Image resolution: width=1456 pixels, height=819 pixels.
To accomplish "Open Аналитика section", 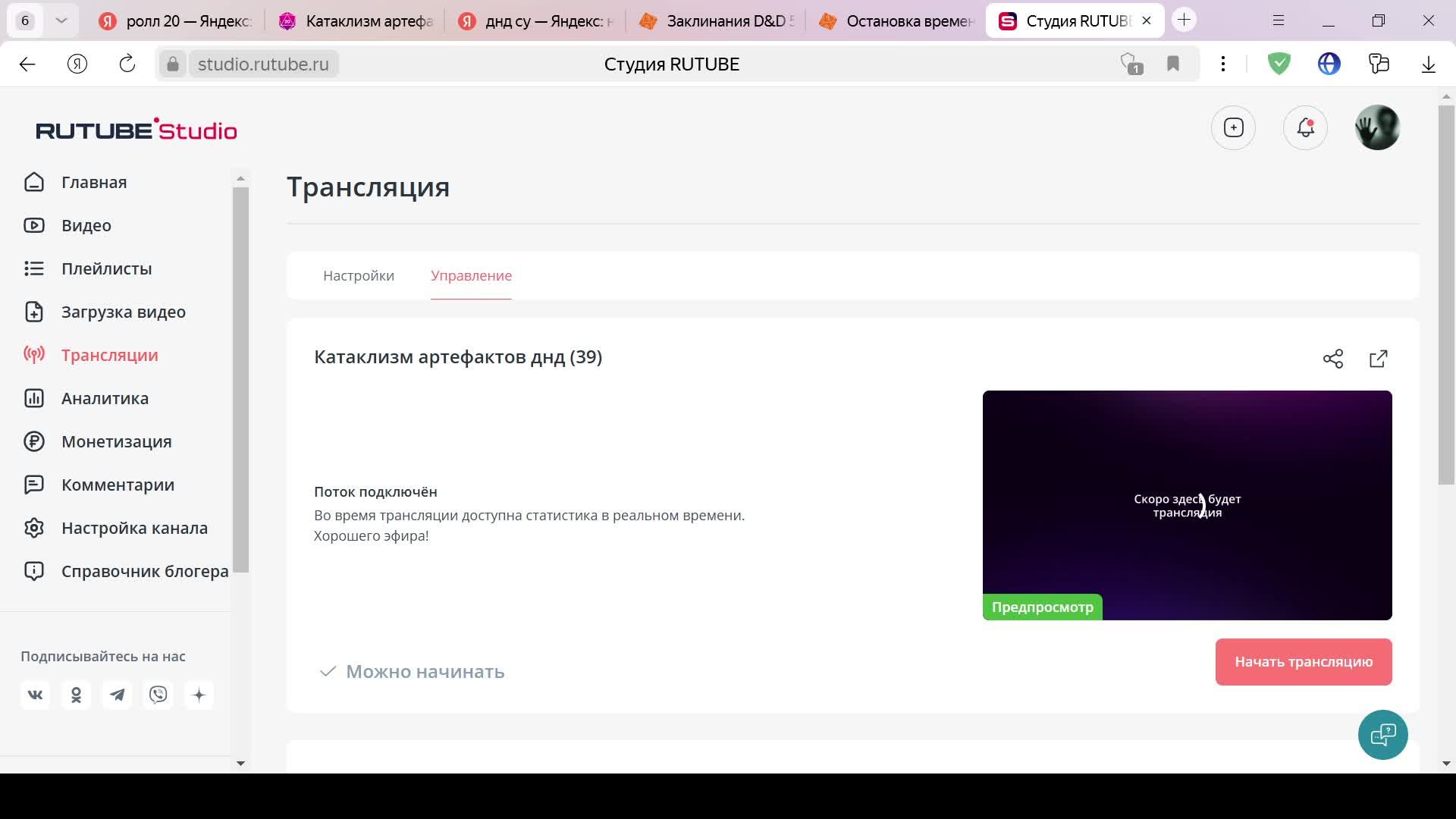I will point(86,398).
